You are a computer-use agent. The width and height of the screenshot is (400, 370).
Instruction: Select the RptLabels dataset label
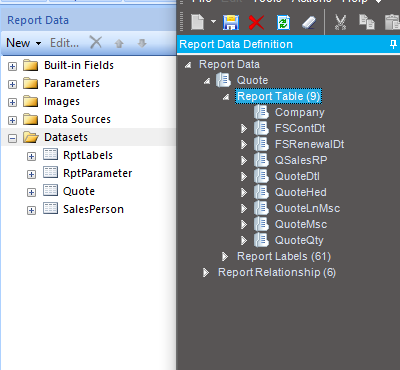pos(88,155)
